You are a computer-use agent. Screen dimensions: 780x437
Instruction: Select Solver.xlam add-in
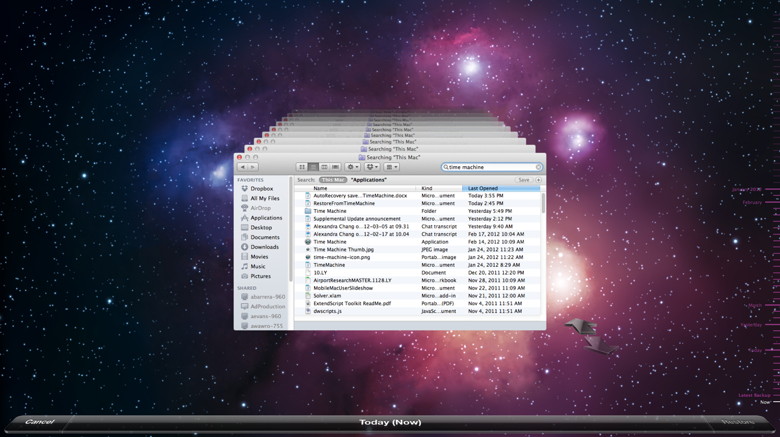click(x=417, y=296)
